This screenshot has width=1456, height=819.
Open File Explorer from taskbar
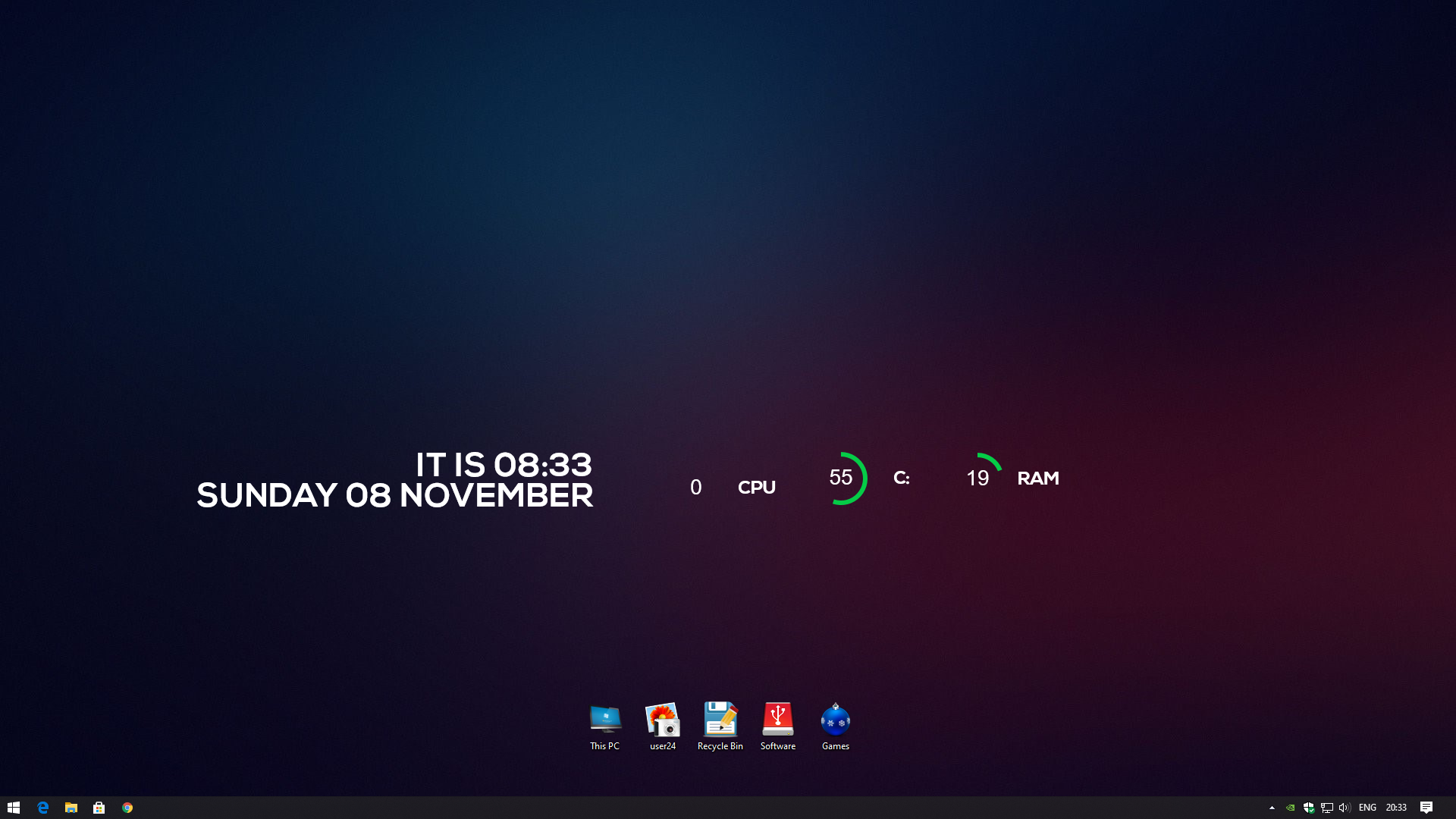tap(71, 808)
